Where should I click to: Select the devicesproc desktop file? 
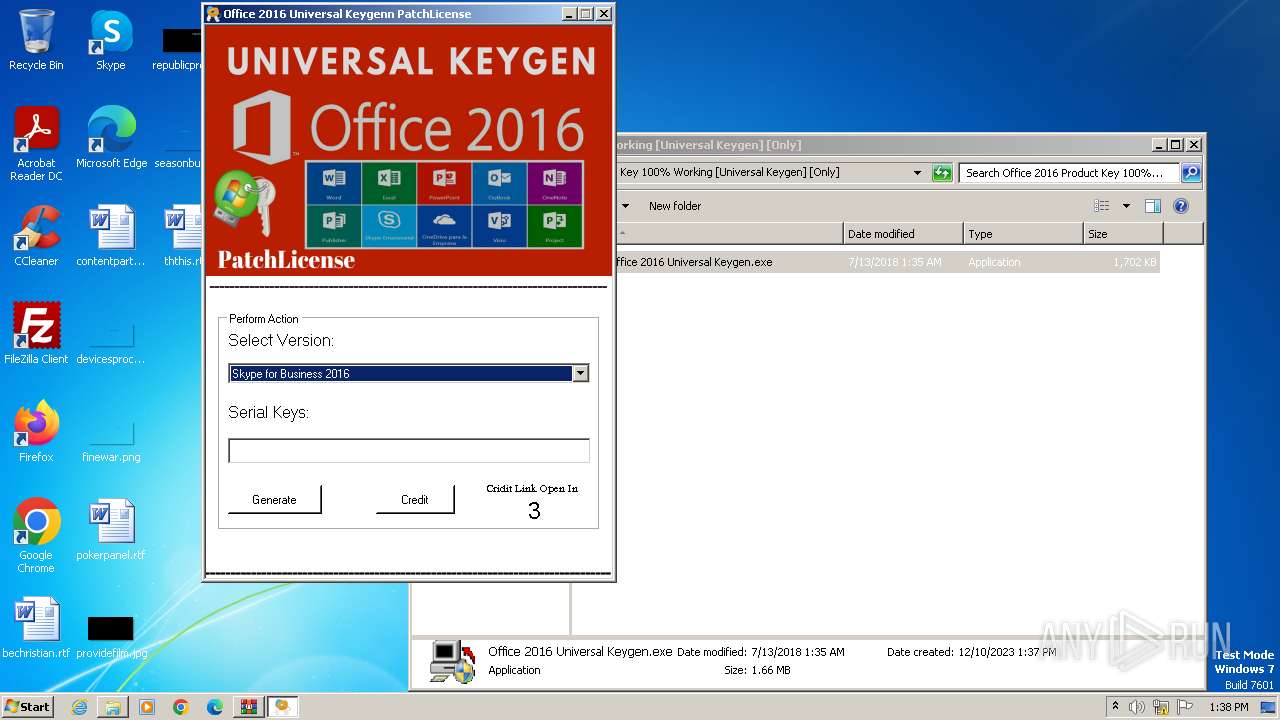111,342
